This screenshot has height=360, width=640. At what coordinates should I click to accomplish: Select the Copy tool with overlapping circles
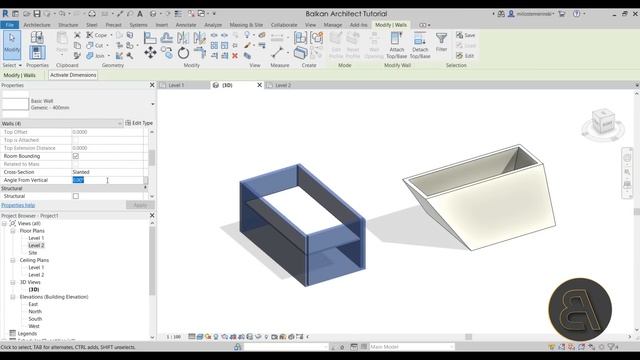167,53
